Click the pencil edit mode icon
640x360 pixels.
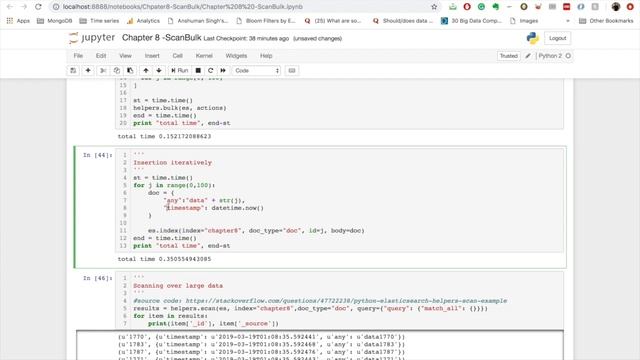pos(528,56)
